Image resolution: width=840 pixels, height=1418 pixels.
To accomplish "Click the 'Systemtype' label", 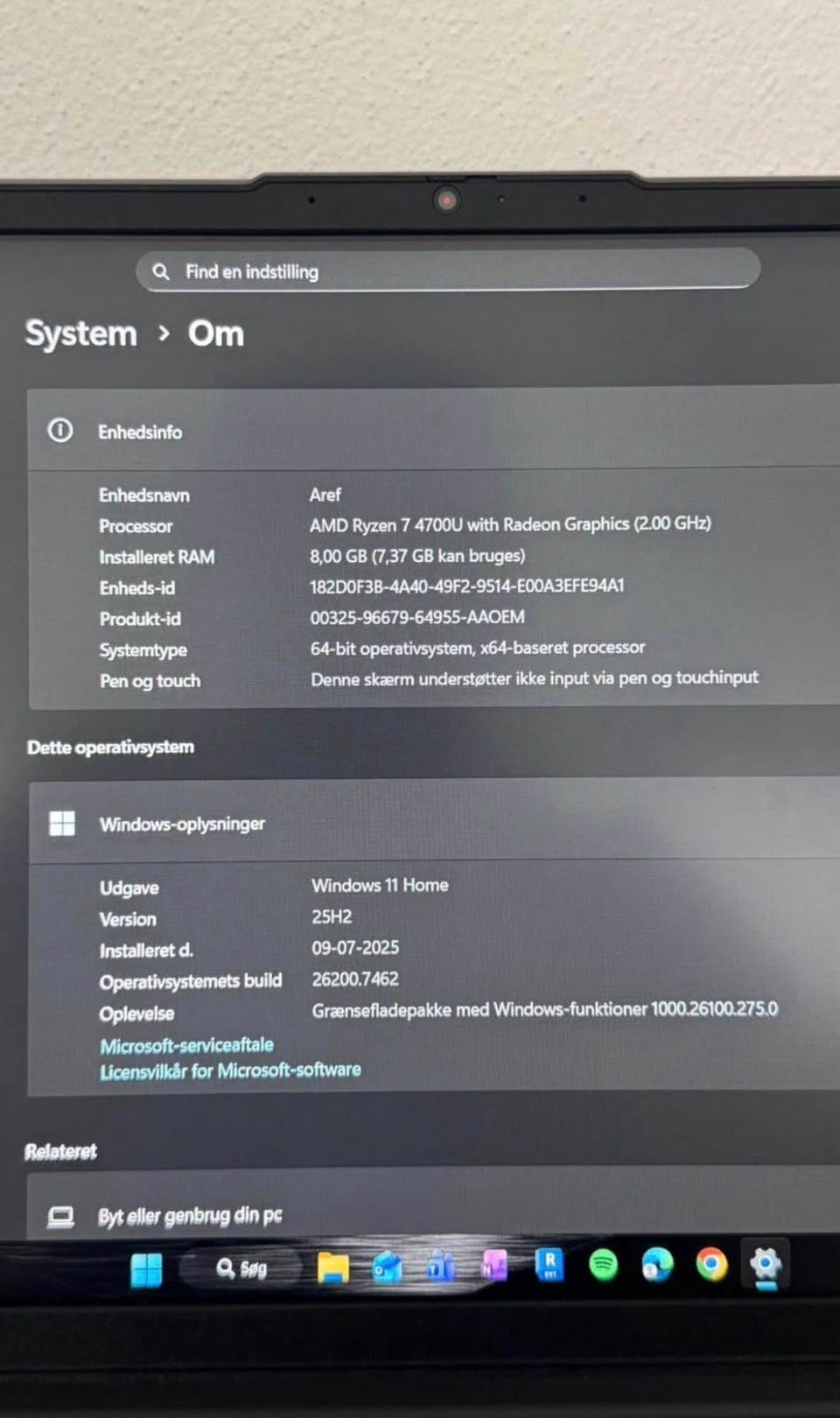I will [x=143, y=650].
